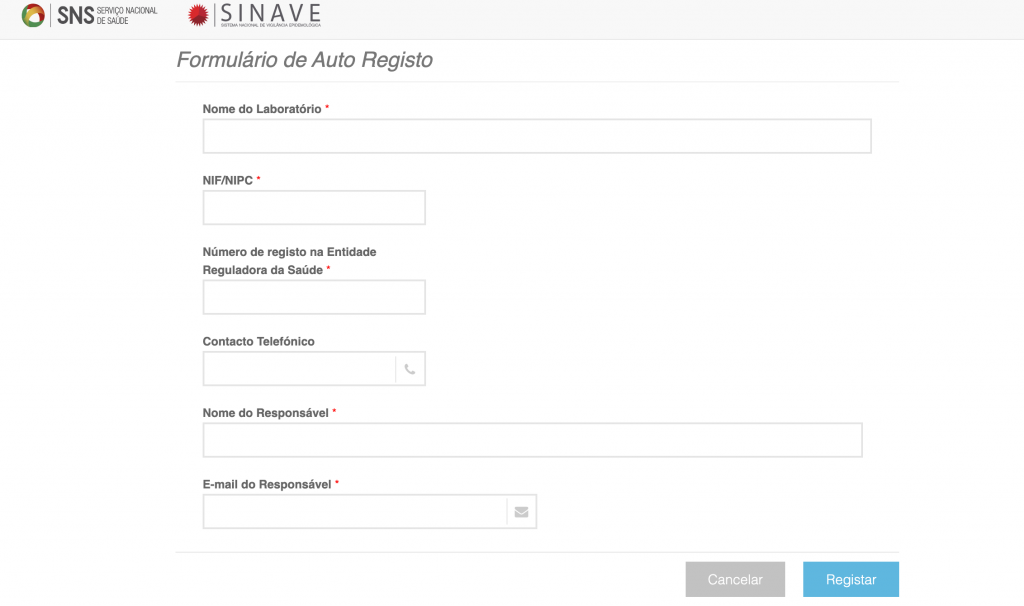
Task: Click the telephone icon in Contacto Telefónico field
Action: [x=410, y=368]
